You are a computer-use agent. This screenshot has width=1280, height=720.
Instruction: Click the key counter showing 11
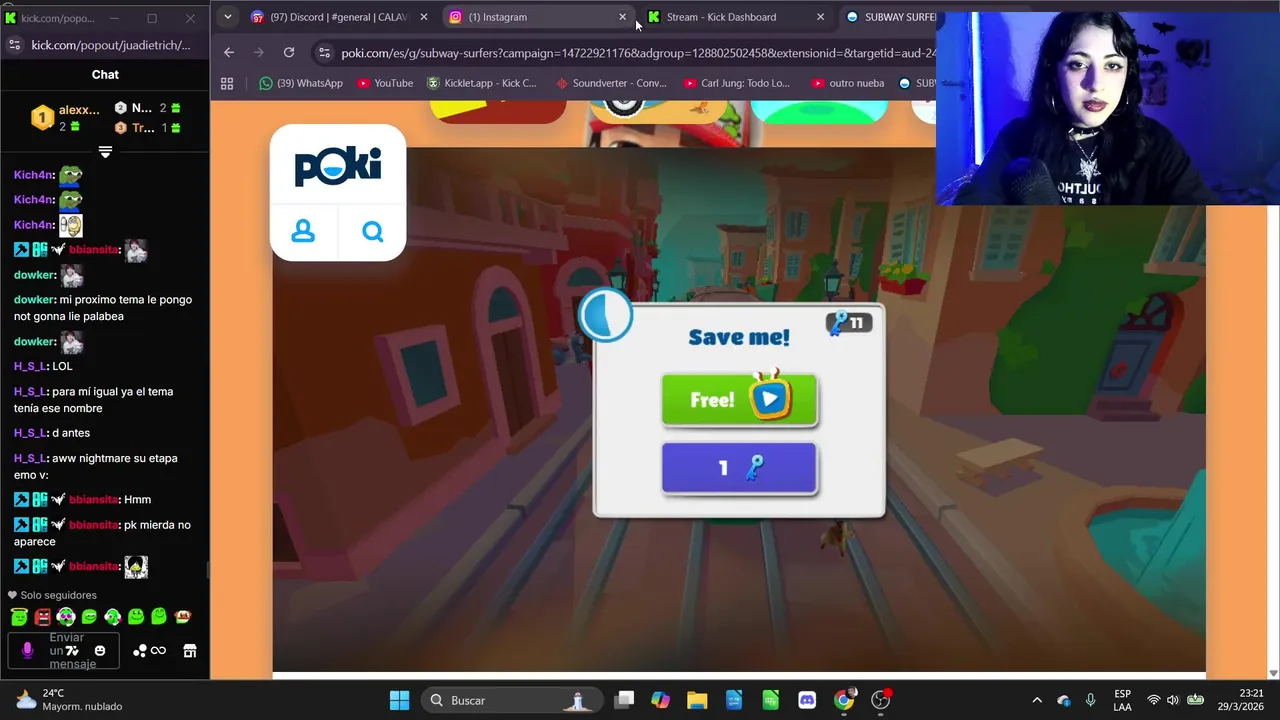click(x=849, y=322)
